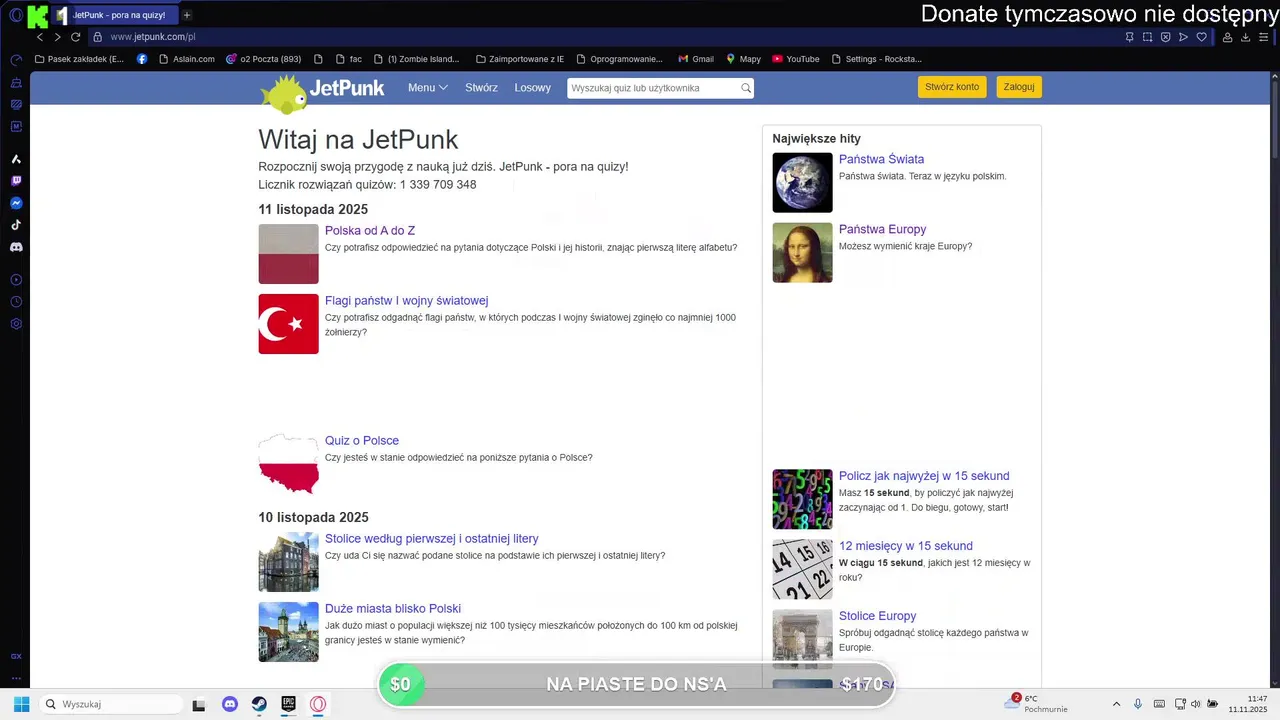Click the 'Stwórz konto' button

tap(952, 87)
